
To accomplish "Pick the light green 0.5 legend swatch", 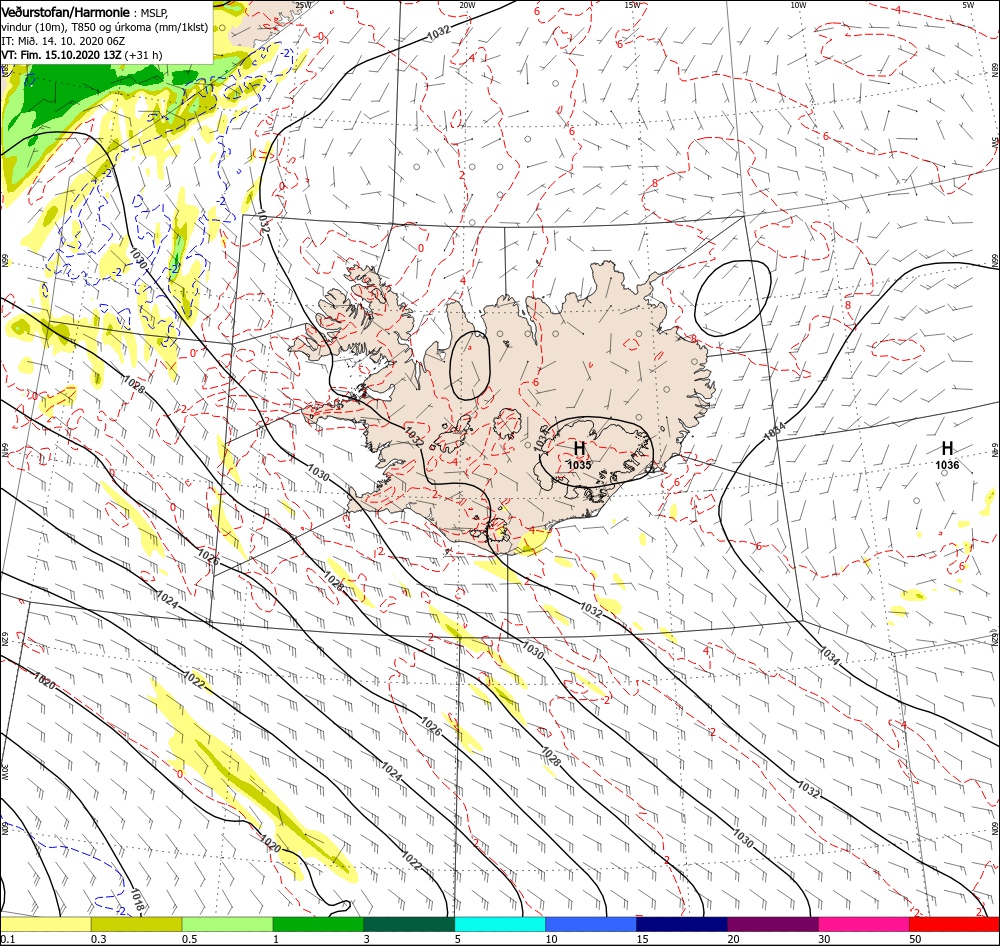I will [227, 924].
